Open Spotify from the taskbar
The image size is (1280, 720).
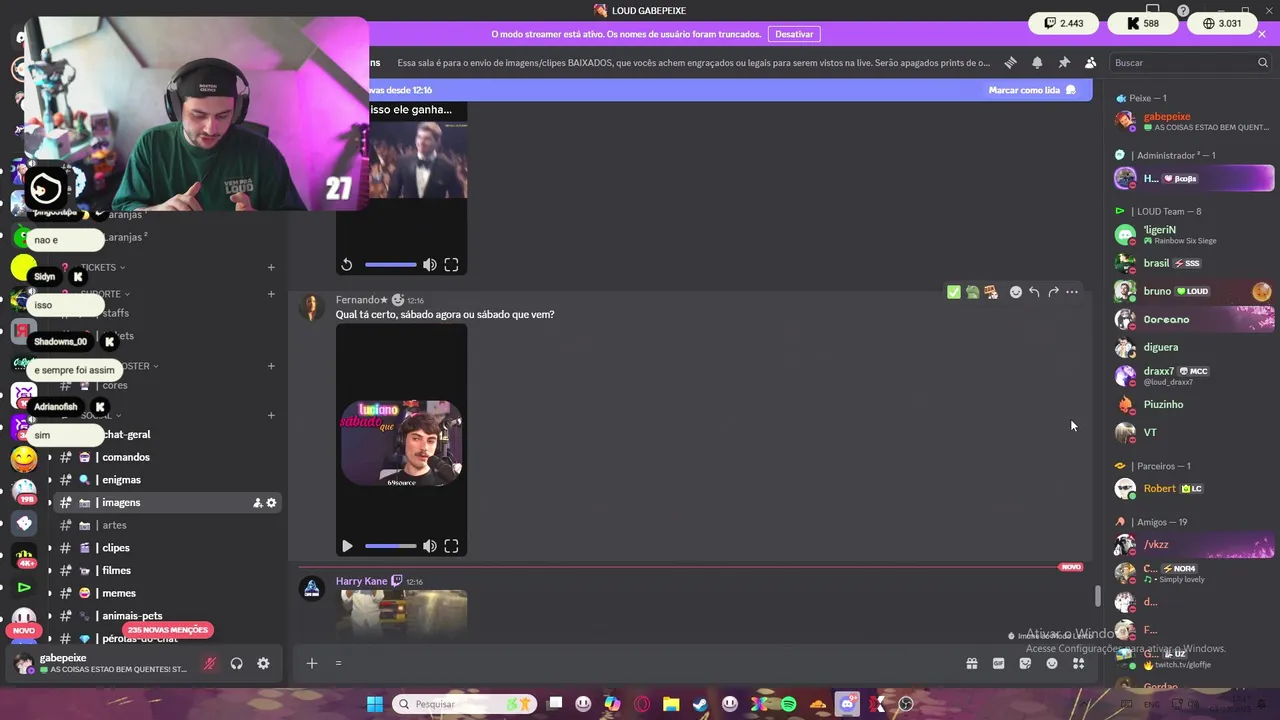pyautogui.click(x=788, y=704)
